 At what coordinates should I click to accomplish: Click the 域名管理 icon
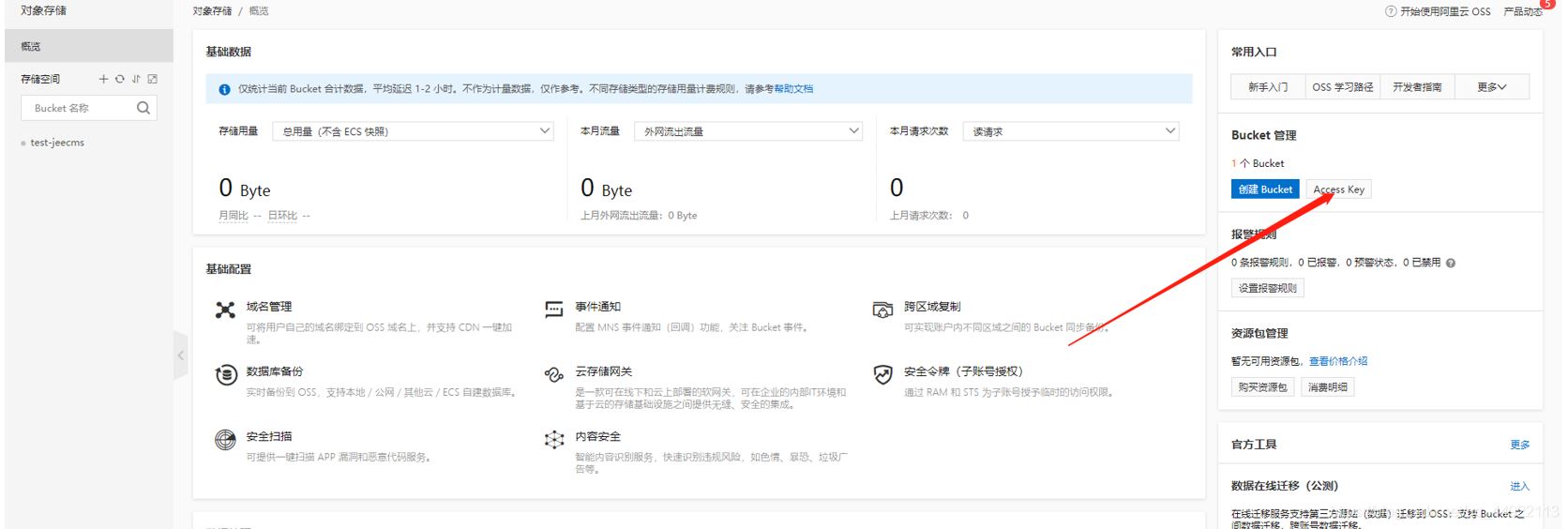(x=225, y=310)
